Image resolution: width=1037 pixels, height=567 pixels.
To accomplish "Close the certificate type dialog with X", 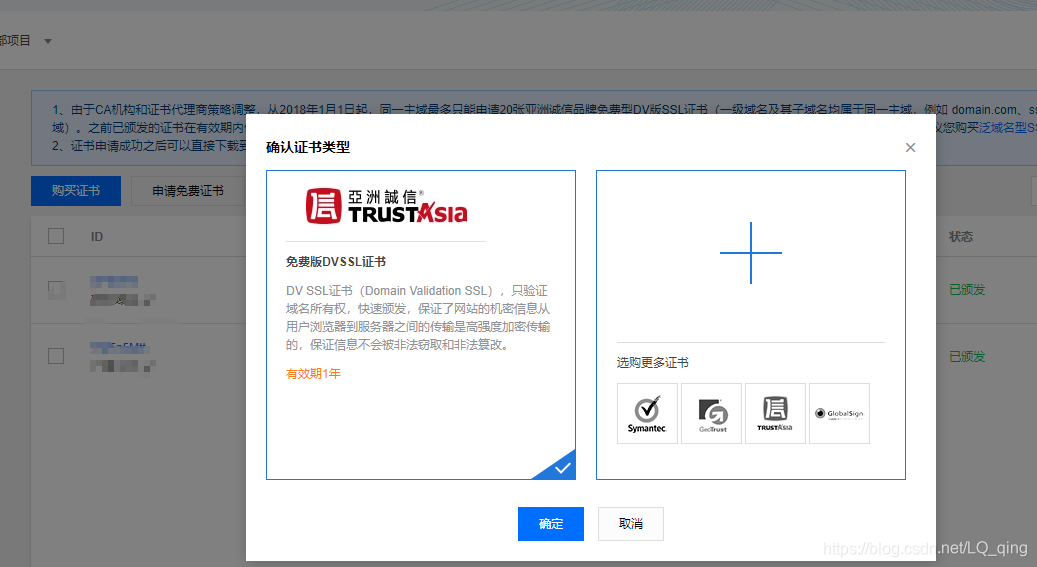I will [911, 148].
